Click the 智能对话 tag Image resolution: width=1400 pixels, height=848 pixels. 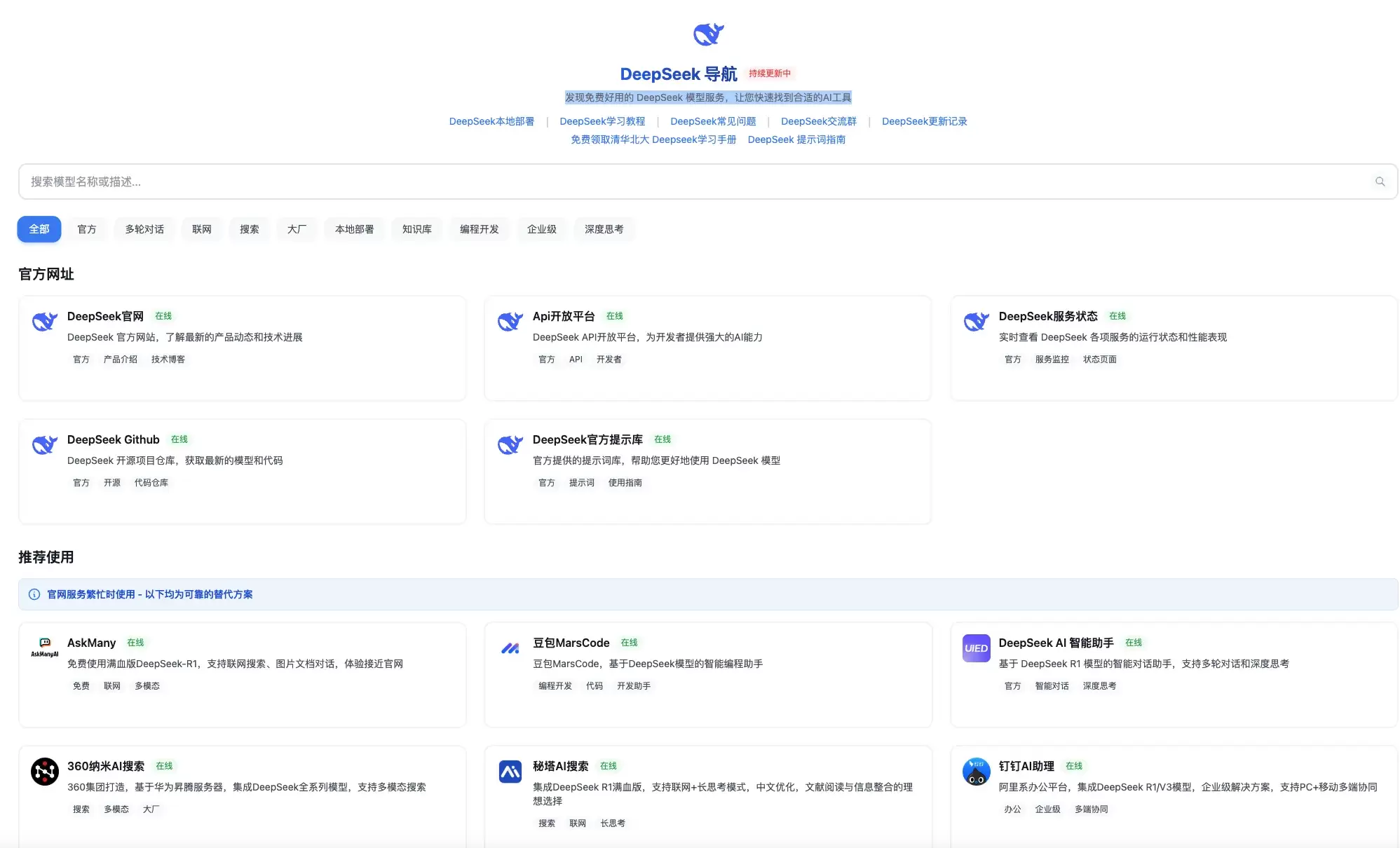pos(1052,686)
